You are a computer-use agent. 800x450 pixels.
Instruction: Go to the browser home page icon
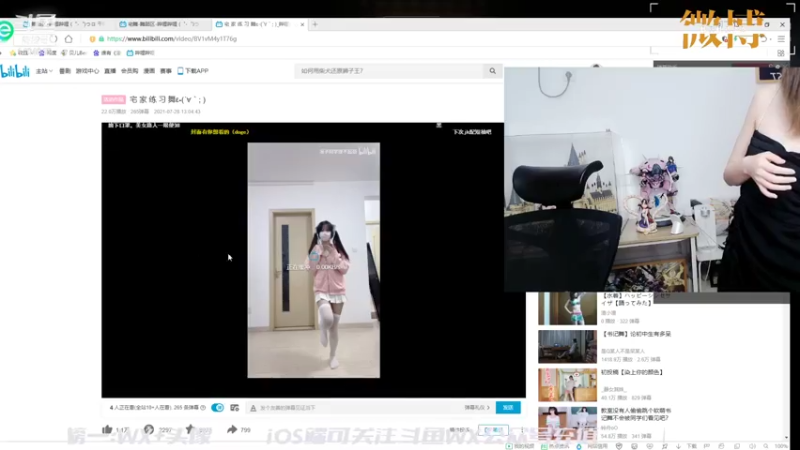tap(68, 39)
